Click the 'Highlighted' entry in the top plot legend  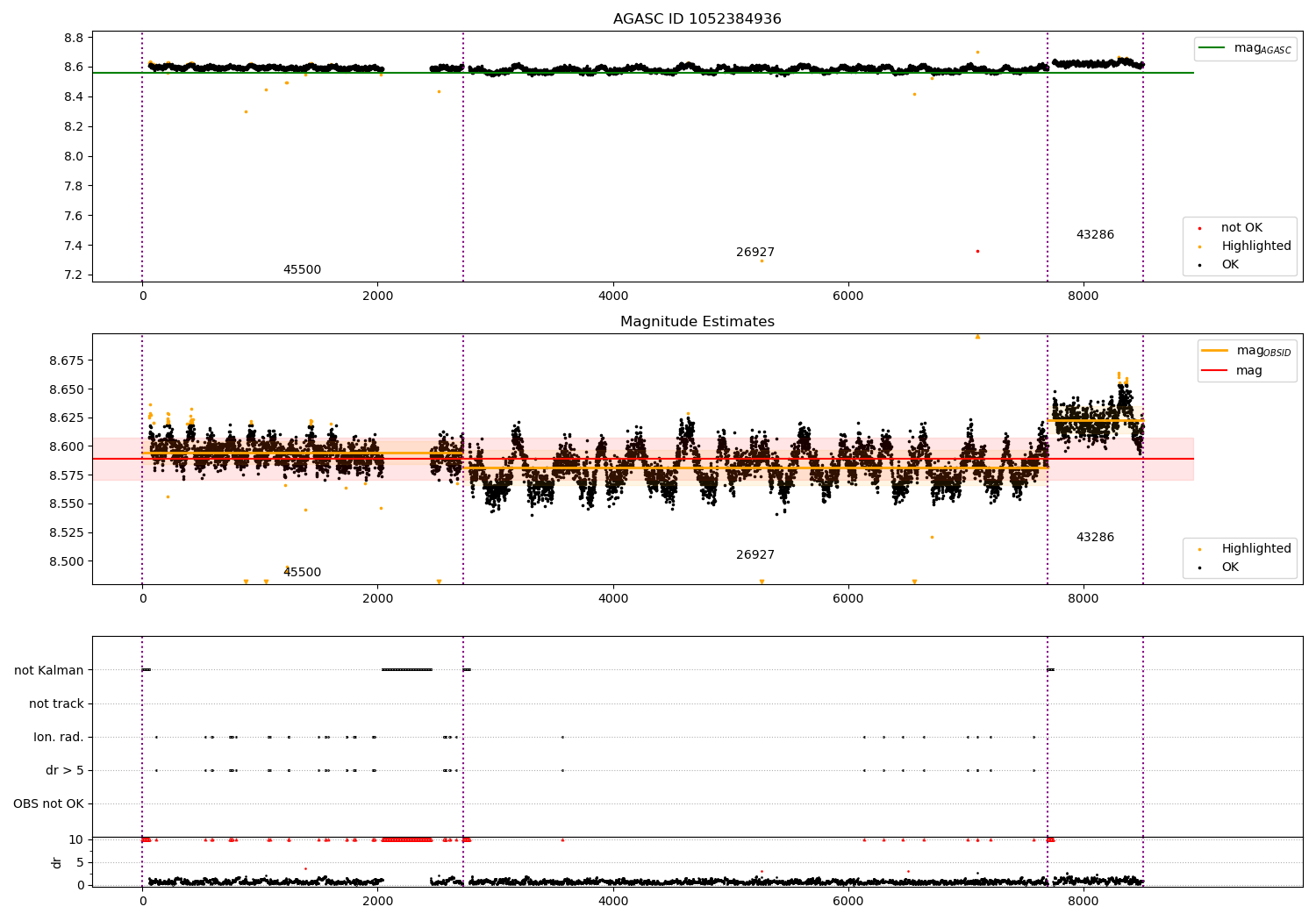[x=1246, y=246]
